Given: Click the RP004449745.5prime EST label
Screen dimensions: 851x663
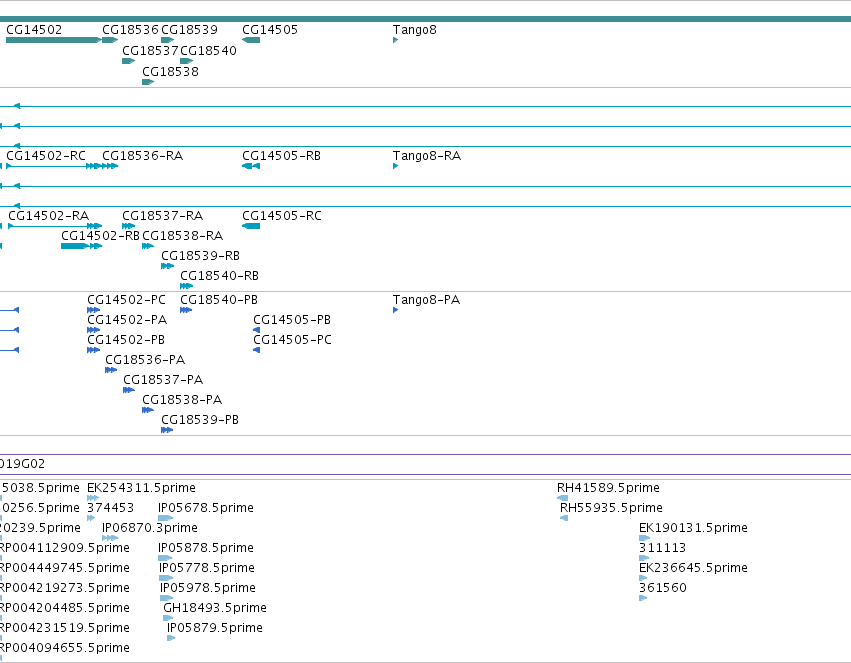Looking at the screenshot, I should [65, 569].
